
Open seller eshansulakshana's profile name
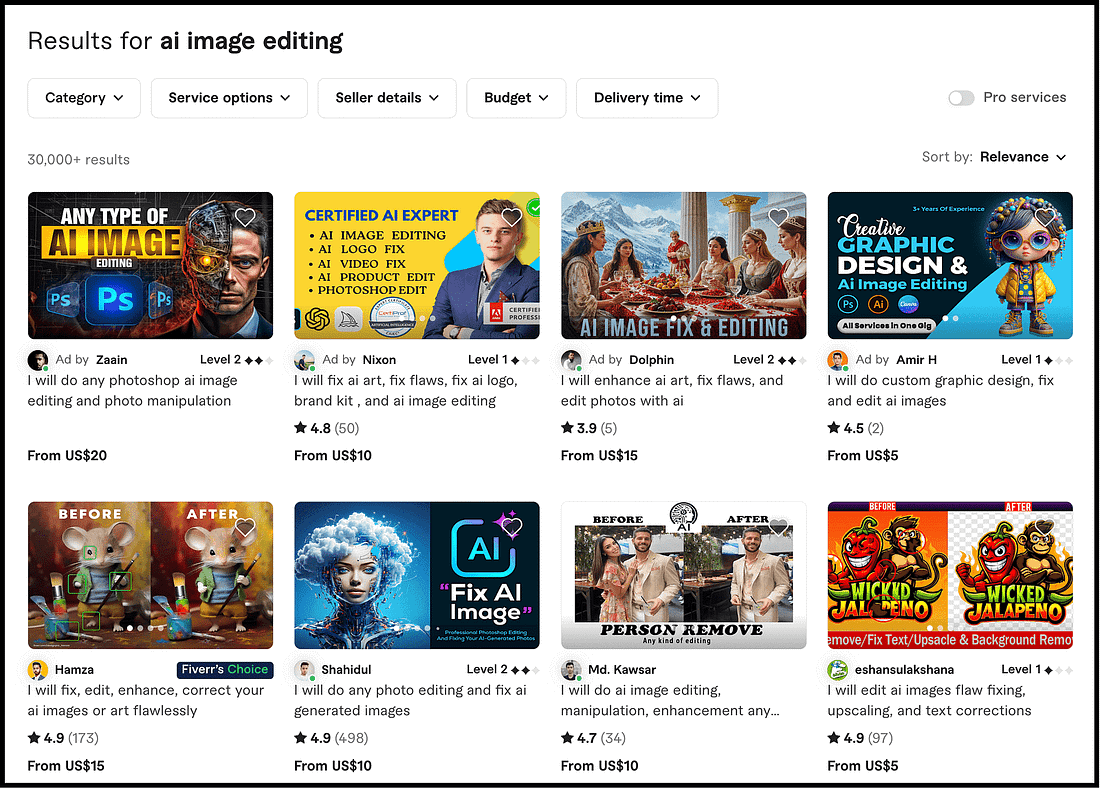tap(904, 670)
